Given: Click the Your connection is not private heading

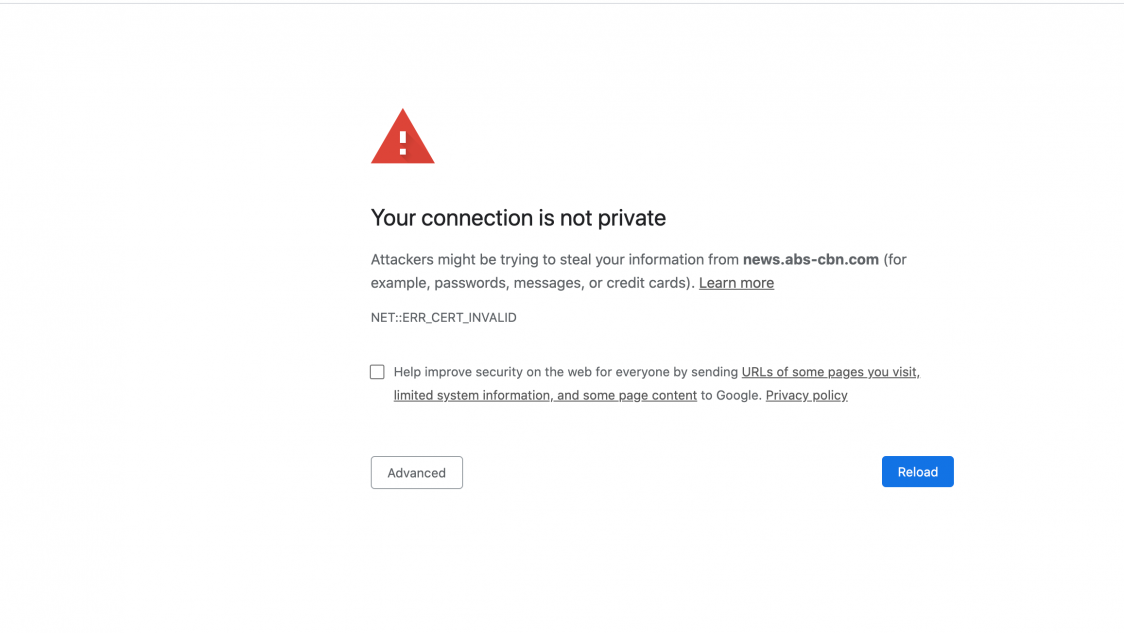Looking at the screenshot, I should [518, 218].
